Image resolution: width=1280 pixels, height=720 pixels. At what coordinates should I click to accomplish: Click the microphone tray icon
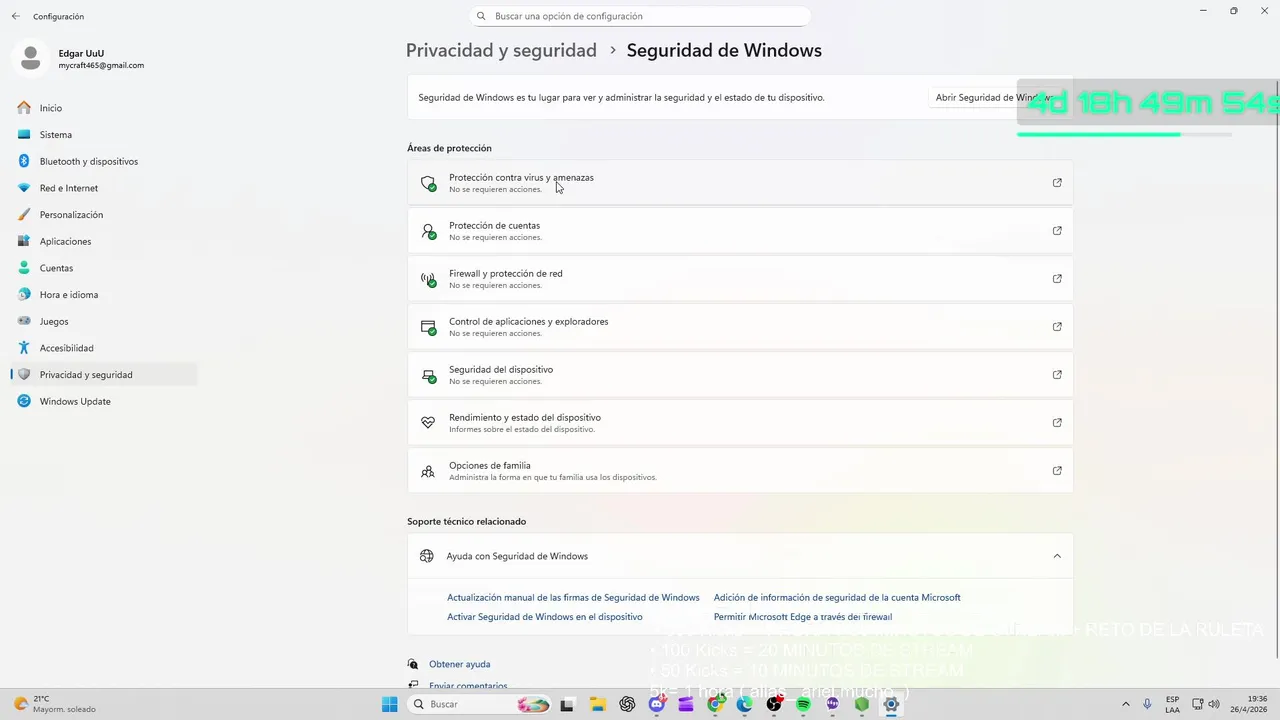click(x=1148, y=704)
